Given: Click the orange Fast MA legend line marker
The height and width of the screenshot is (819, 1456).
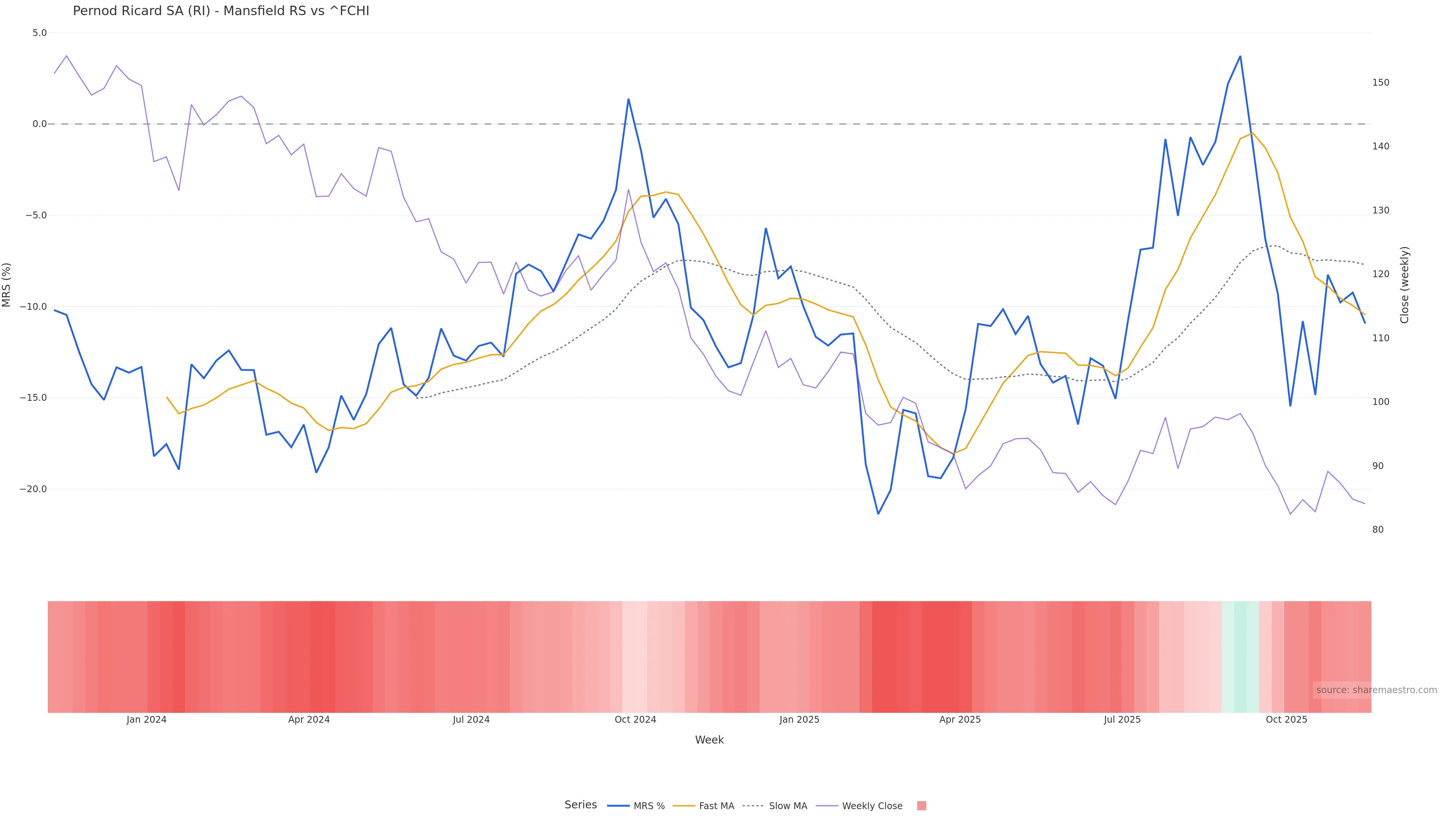Looking at the screenshot, I should (x=683, y=806).
